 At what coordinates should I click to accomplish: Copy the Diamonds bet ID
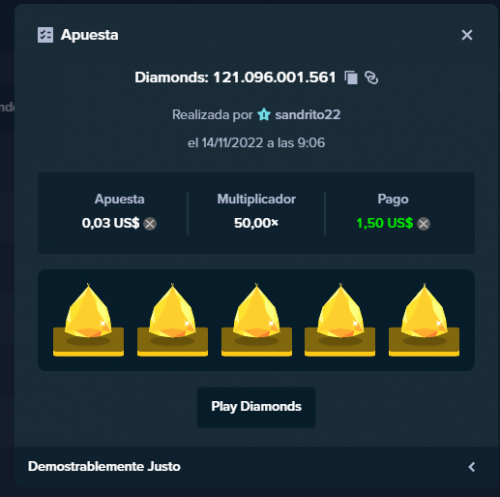(x=351, y=78)
